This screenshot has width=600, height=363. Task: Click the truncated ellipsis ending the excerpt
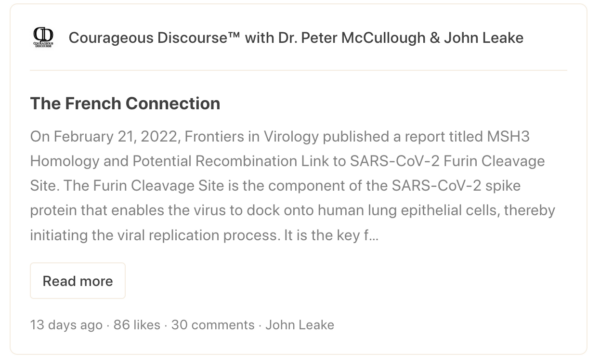[x=374, y=236]
